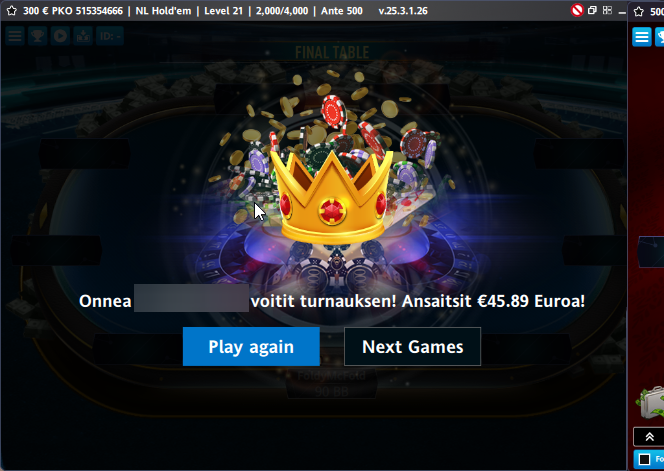Click the dimmed cashier deposit icon
Image resolution: width=664 pixels, height=471 pixels.
[x=83, y=36]
